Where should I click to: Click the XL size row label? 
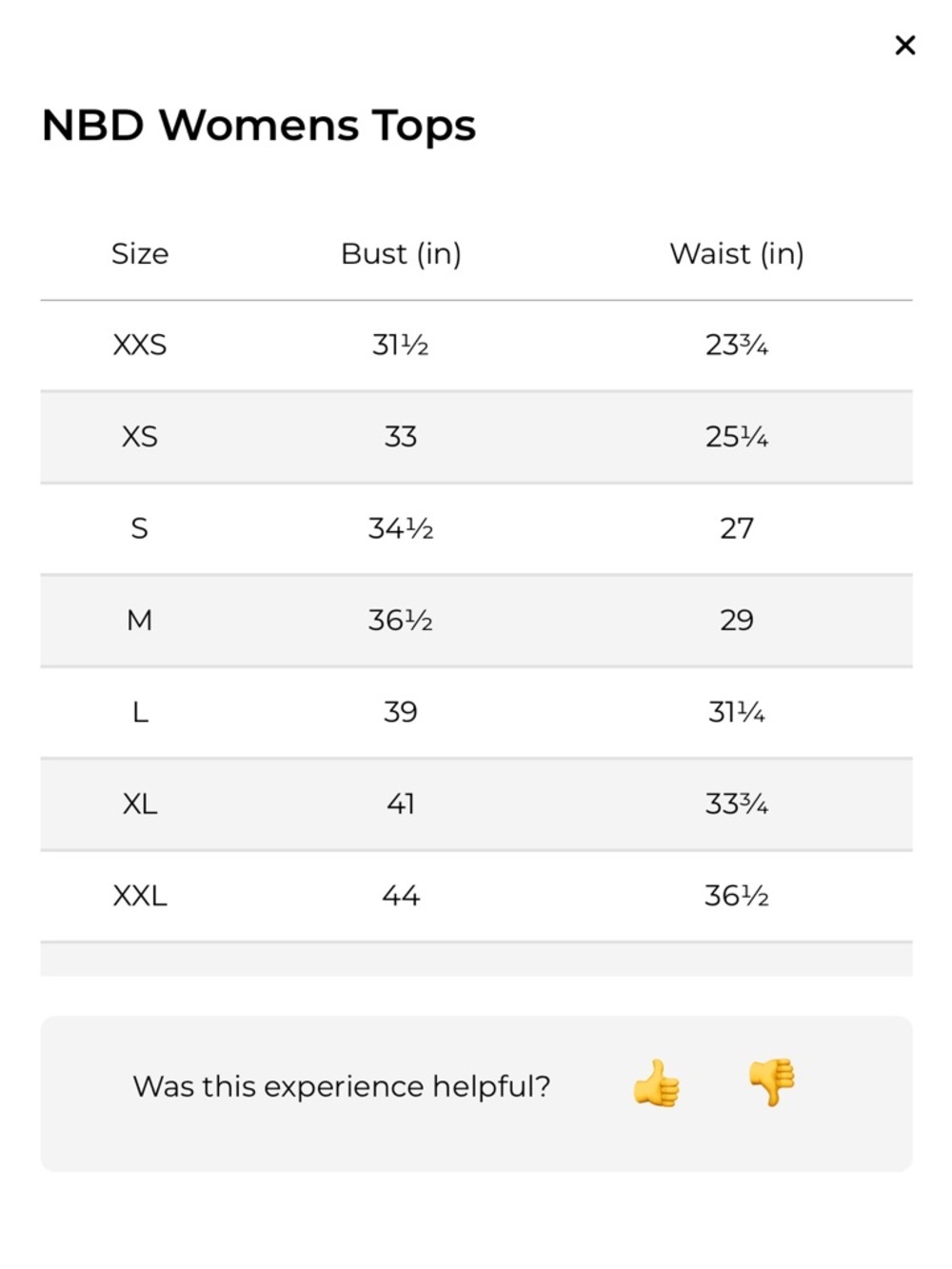[x=140, y=804]
